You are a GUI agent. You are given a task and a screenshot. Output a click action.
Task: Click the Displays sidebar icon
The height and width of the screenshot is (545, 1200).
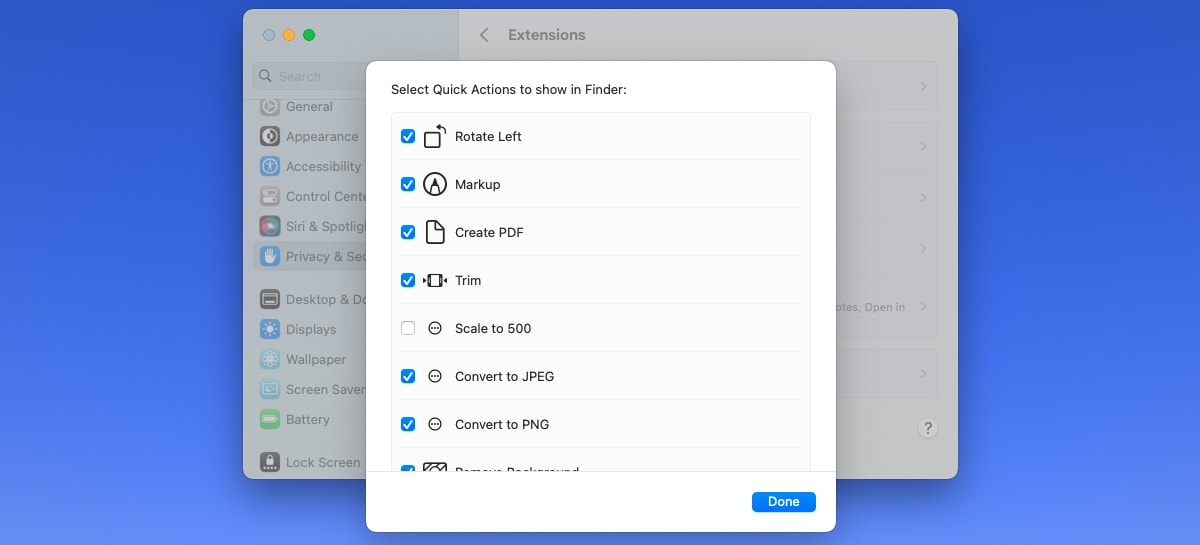click(x=270, y=329)
